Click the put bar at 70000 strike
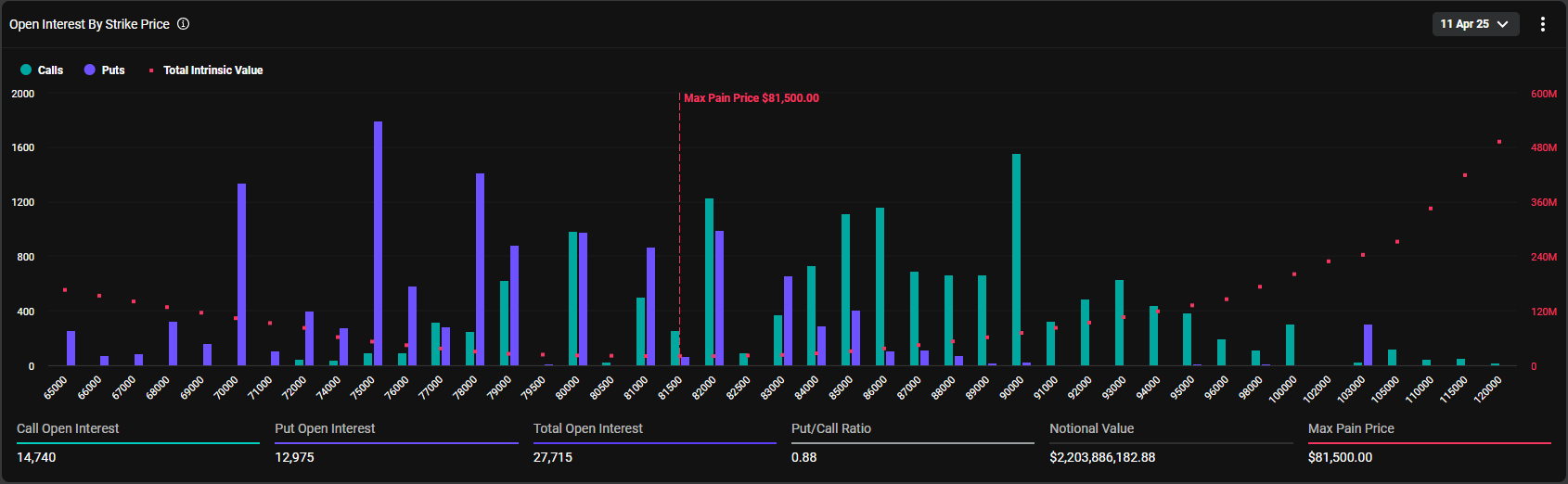 [x=241, y=274]
